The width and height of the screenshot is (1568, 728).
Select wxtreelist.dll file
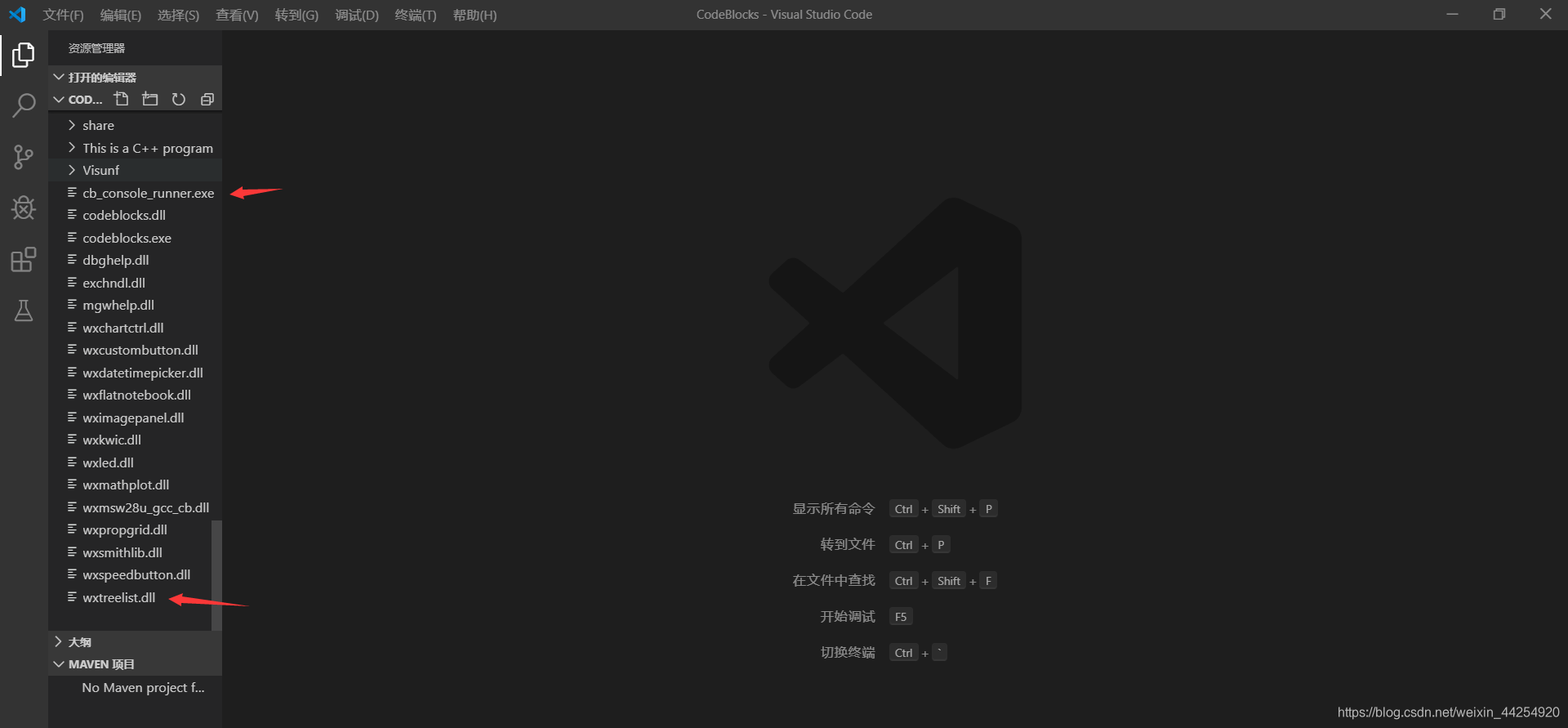135,597
